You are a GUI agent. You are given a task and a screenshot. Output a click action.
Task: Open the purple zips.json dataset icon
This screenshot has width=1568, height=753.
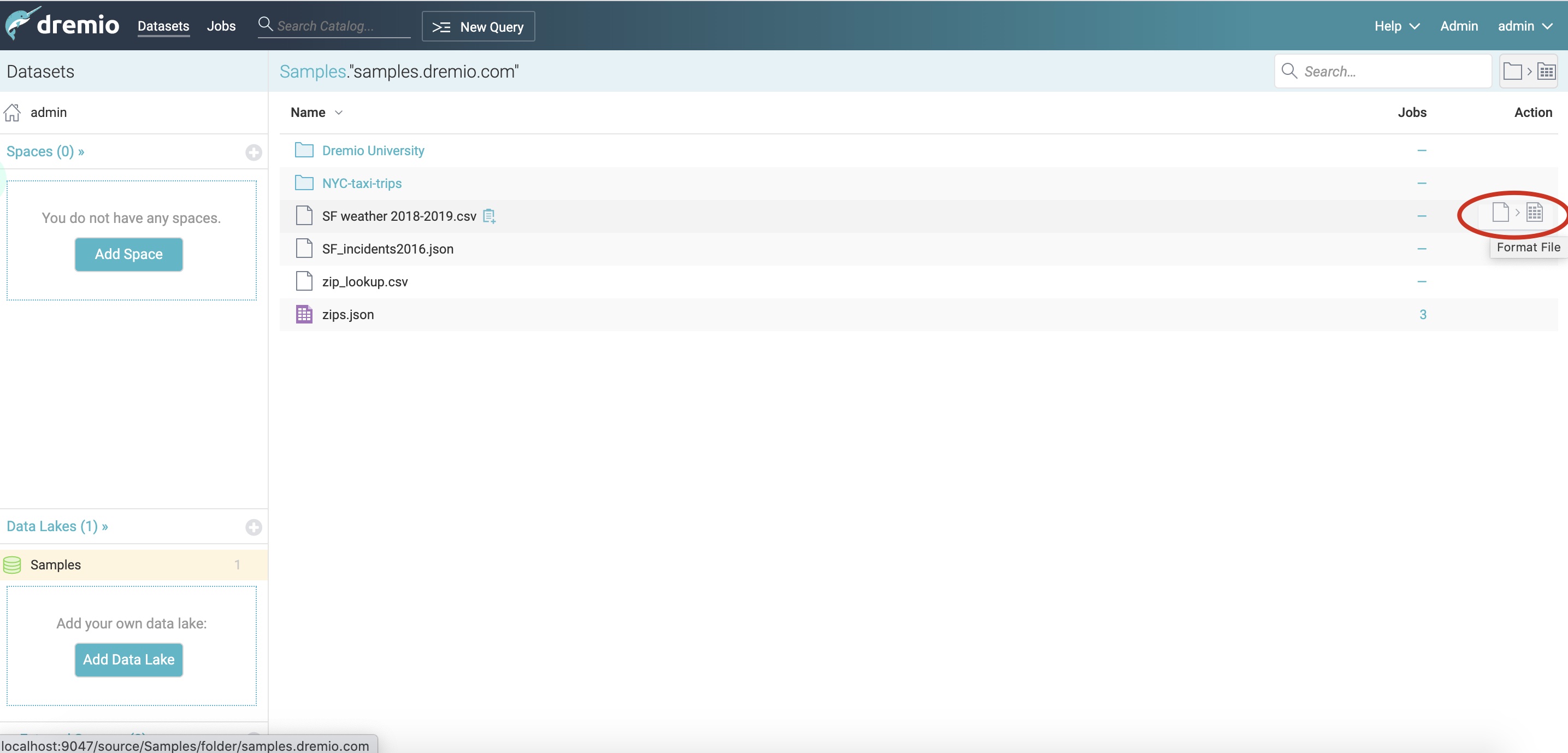[304, 314]
